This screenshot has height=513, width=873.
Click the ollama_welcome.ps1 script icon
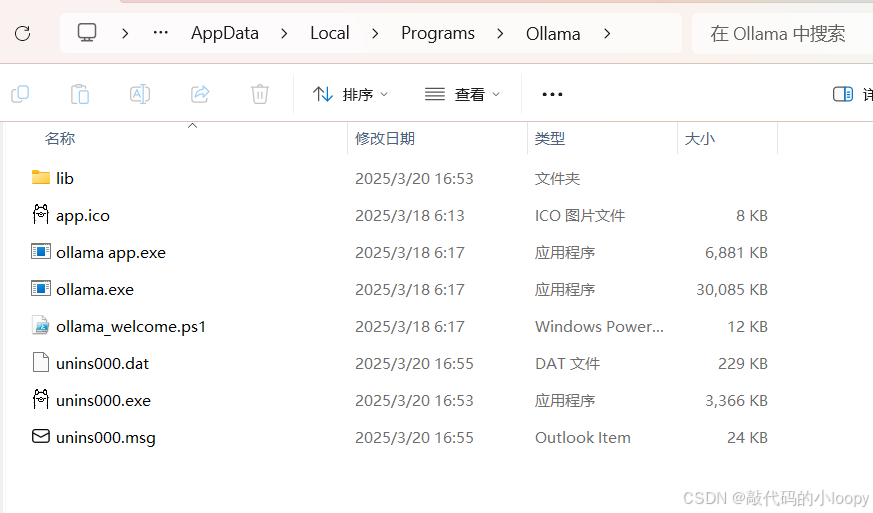point(41,325)
